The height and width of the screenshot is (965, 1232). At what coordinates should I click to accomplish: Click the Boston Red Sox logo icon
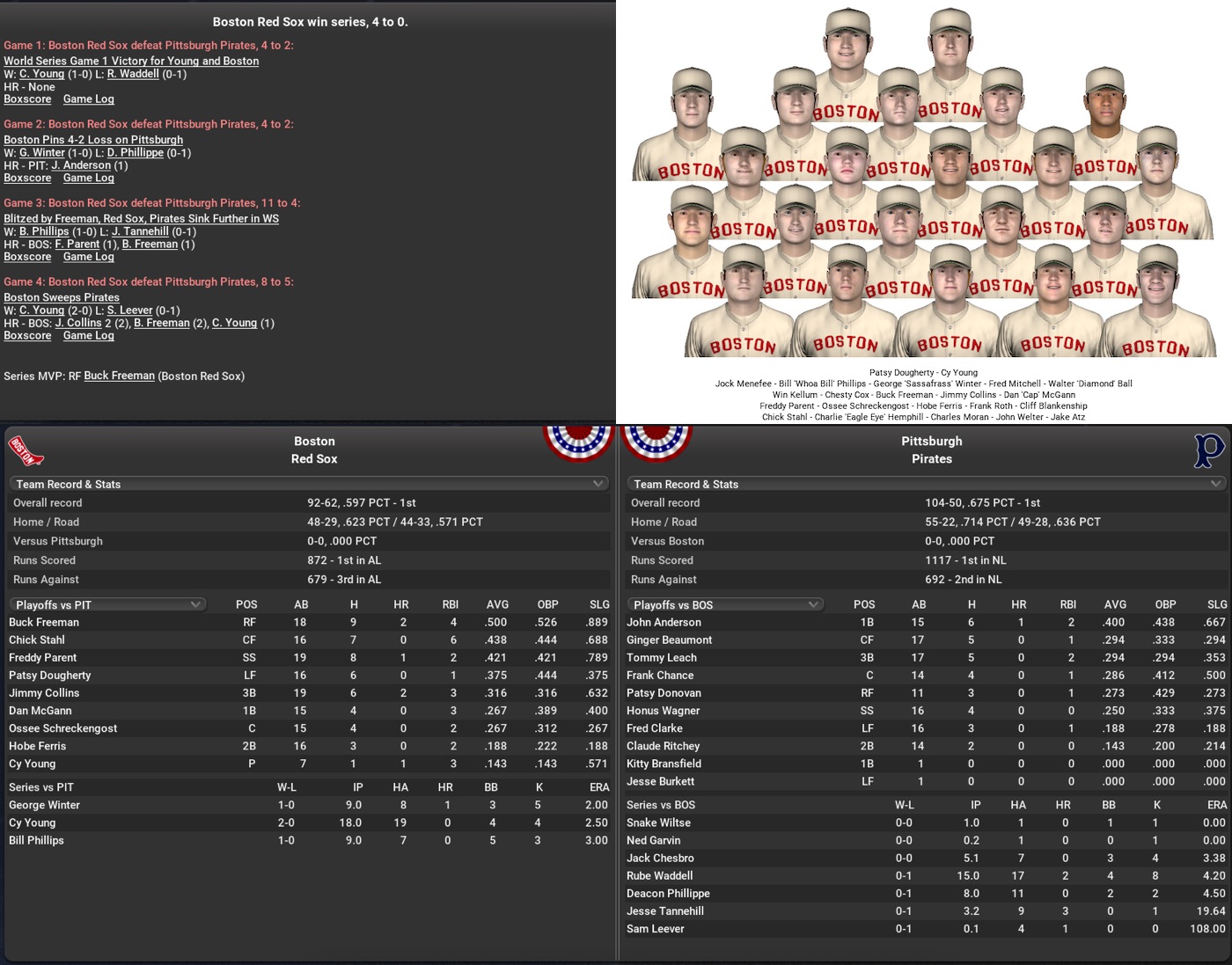click(x=26, y=450)
